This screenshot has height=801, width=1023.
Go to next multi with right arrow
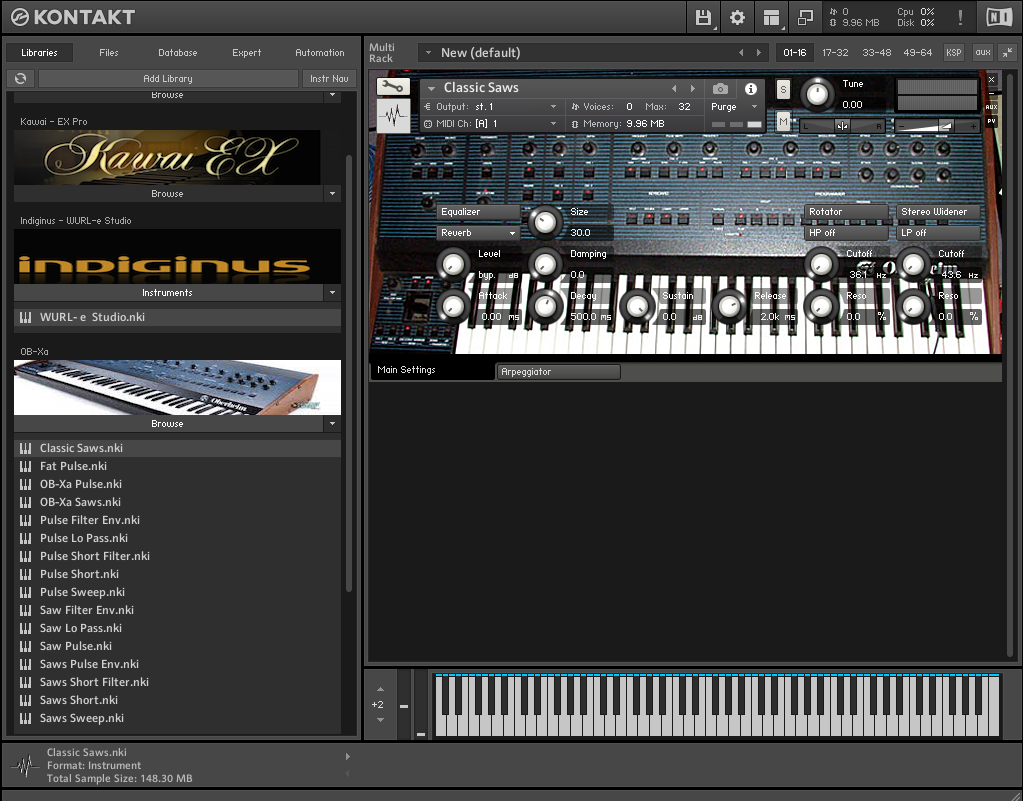point(759,53)
